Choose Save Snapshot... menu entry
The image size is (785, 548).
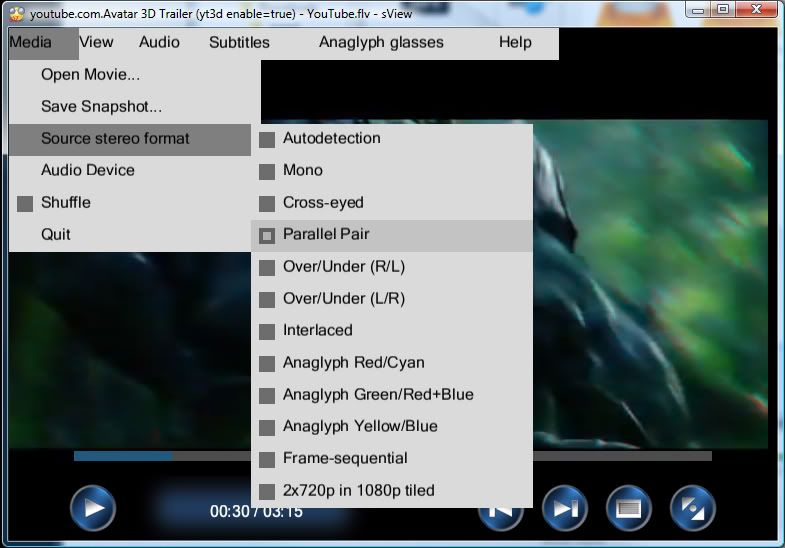(130, 107)
